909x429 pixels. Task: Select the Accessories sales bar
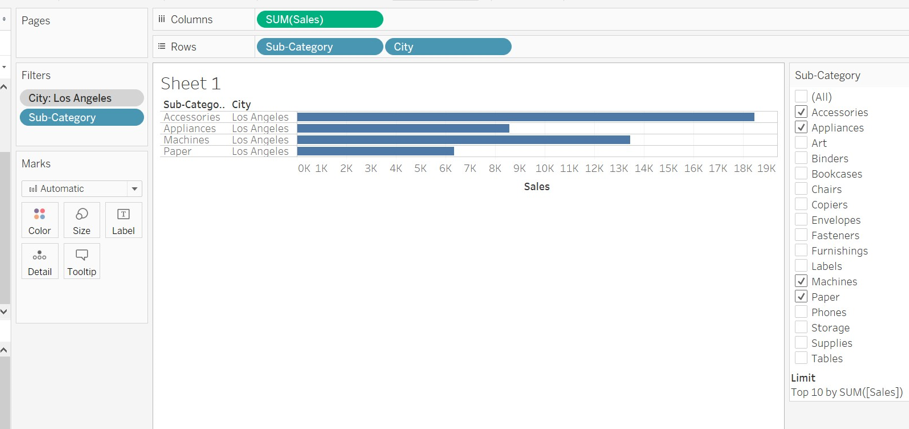(x=525, y=117)
